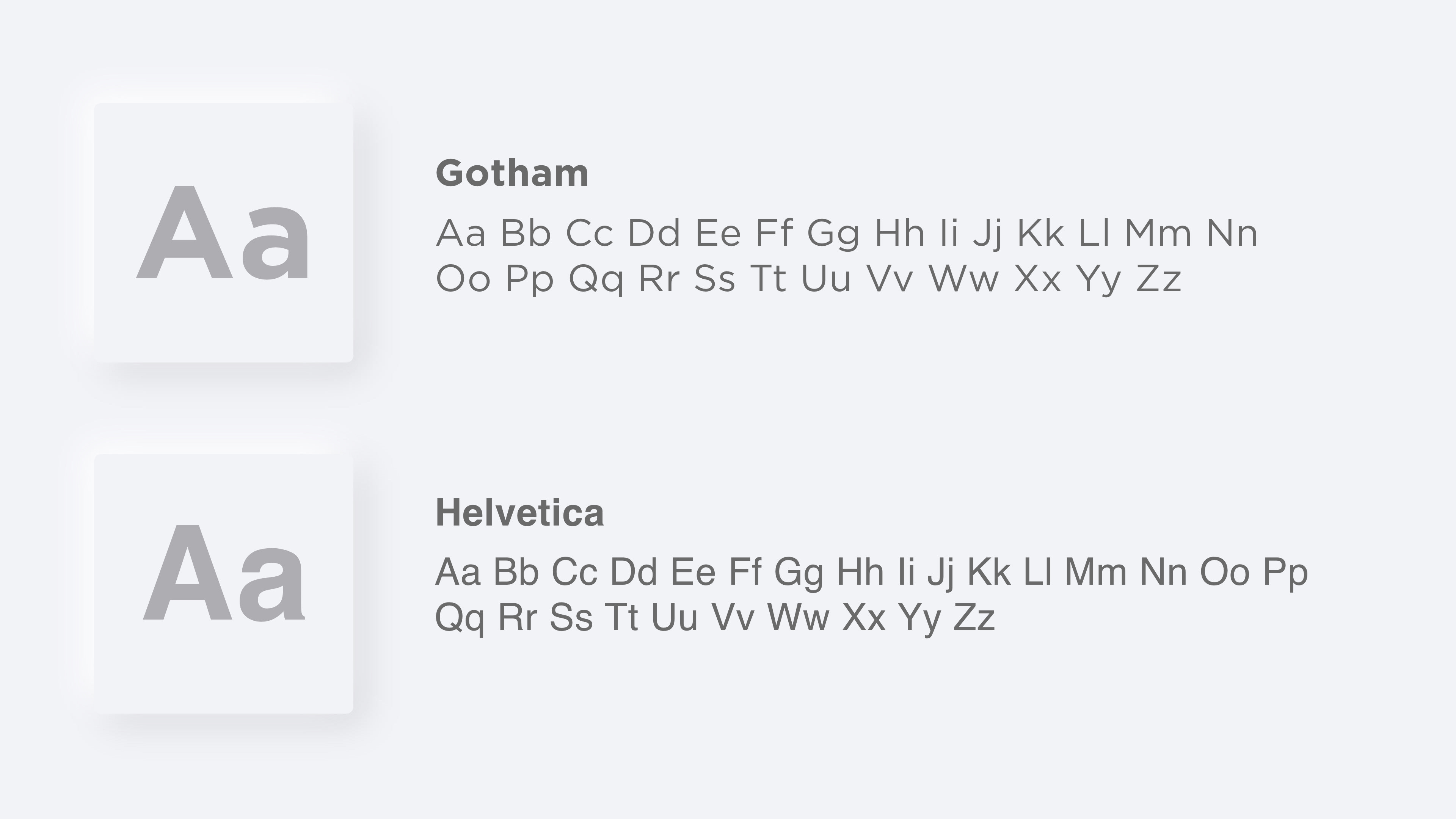The image size is (1456, 819).
Task: Click the Qq pair in Gotham sample
Action: pos(596,280)
